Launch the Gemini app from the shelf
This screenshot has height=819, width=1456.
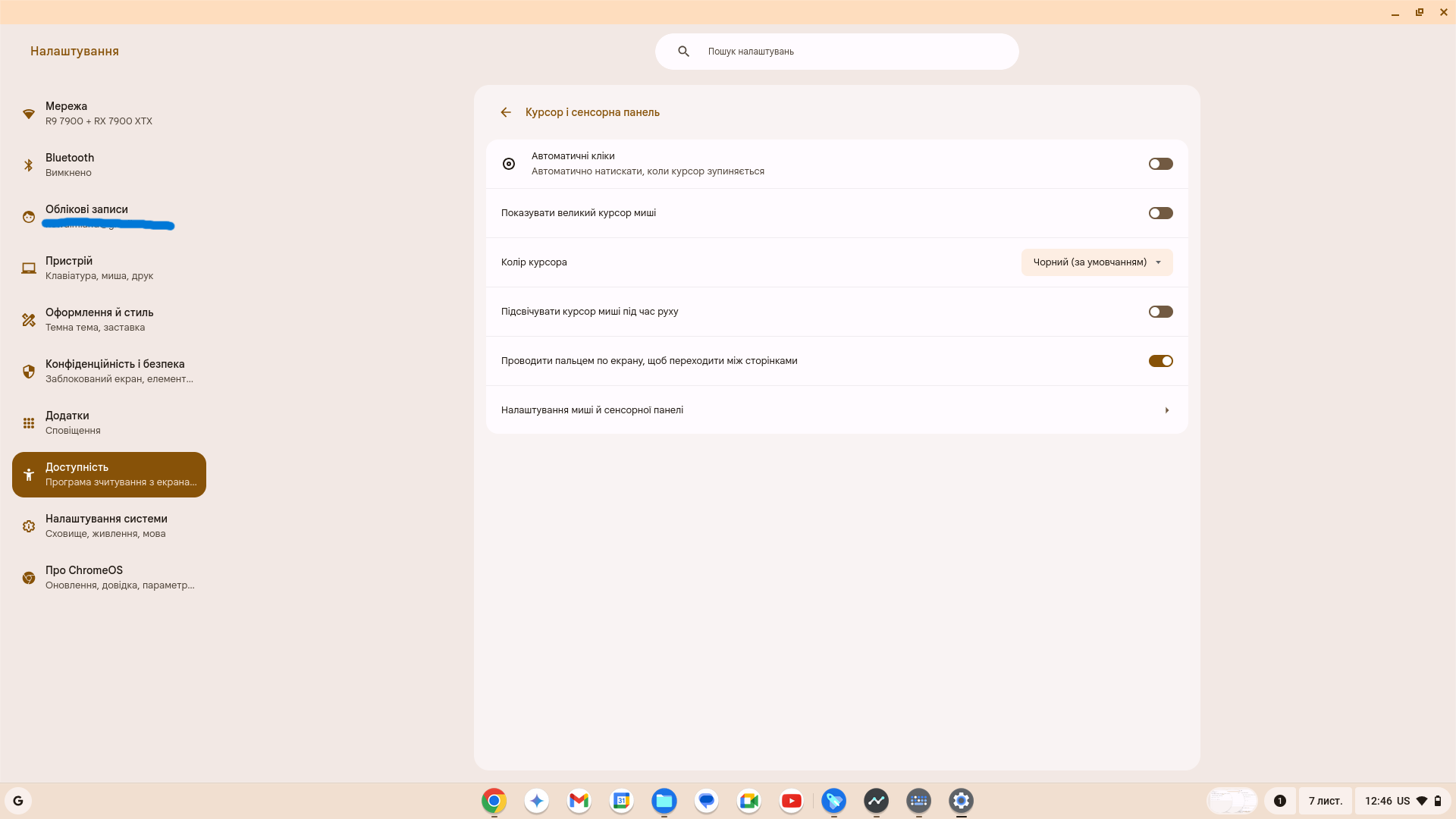coord(536,800)
